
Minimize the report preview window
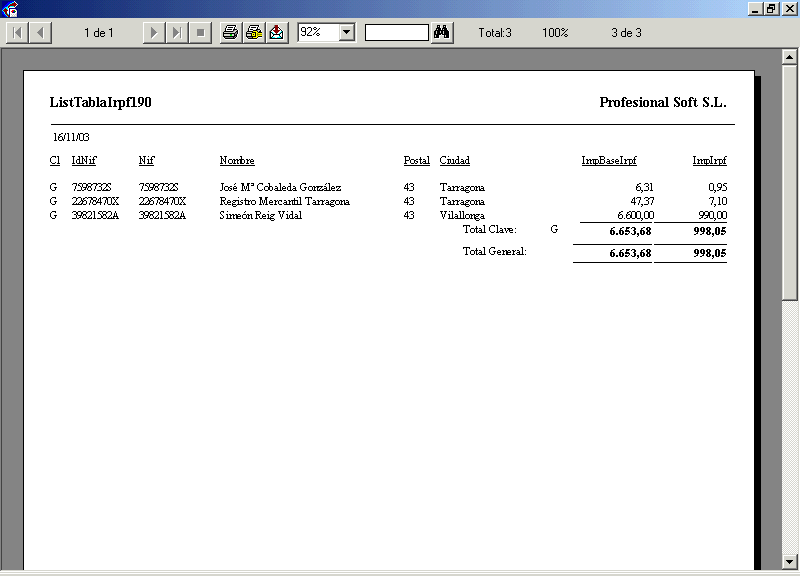[x=754, y=8]
